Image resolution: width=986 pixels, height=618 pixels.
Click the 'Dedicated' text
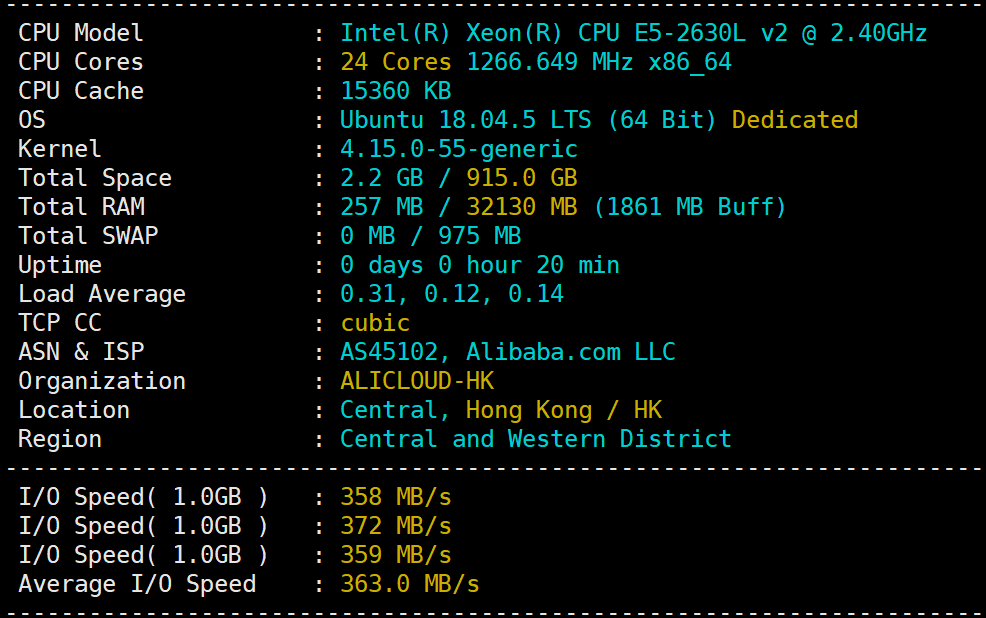795,119
